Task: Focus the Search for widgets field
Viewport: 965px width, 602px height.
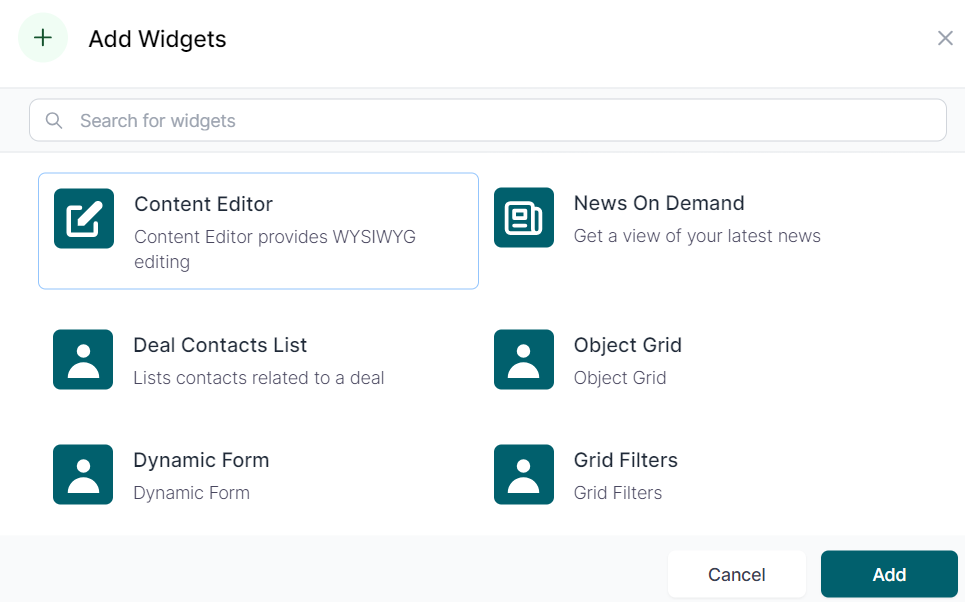Action: point(500,121)
